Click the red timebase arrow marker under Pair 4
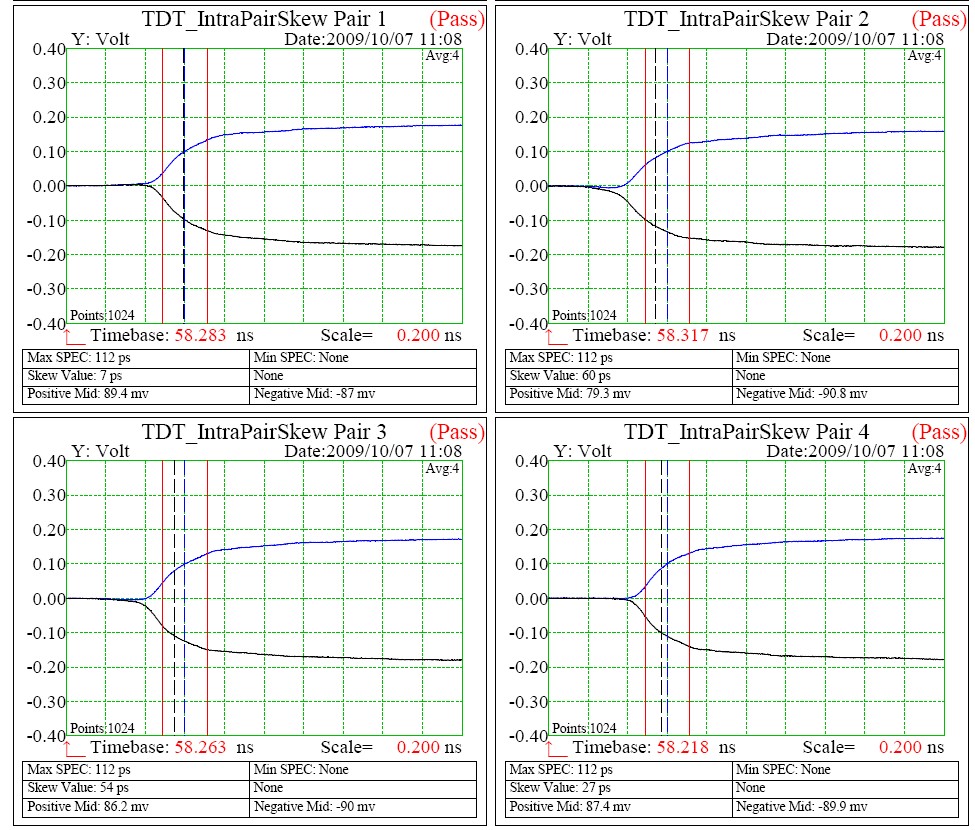975x830 pixels. [x=556, y=746]
